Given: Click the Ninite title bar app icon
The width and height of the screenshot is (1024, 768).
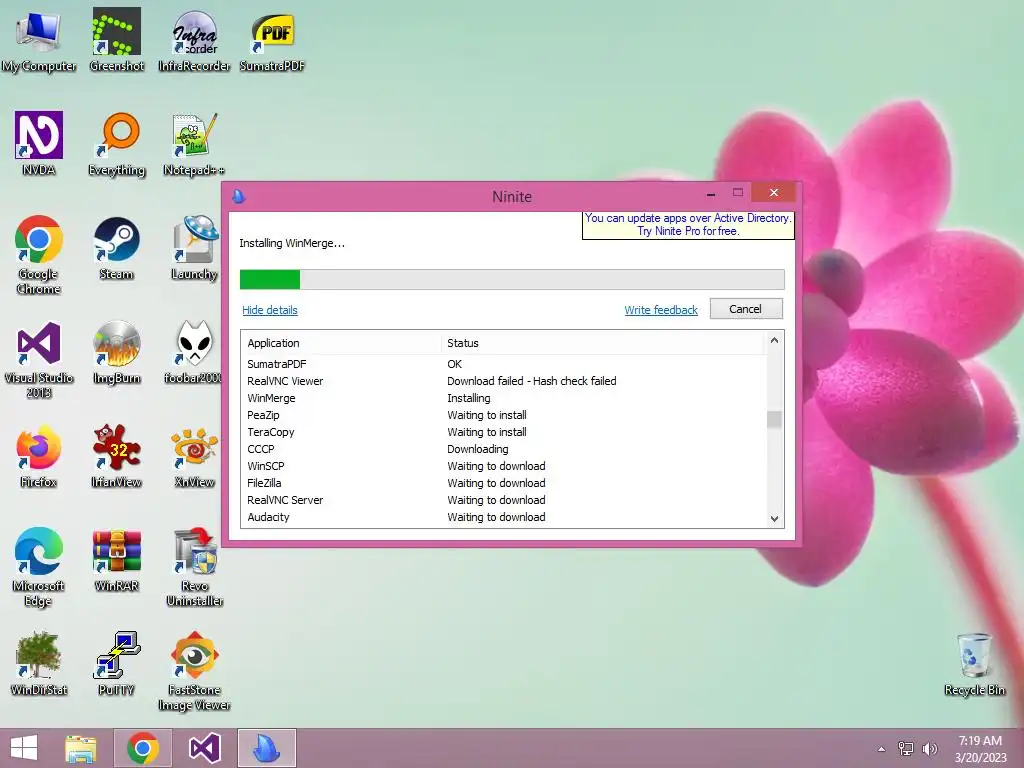Looking at the screenshot, I should (239, 196).
